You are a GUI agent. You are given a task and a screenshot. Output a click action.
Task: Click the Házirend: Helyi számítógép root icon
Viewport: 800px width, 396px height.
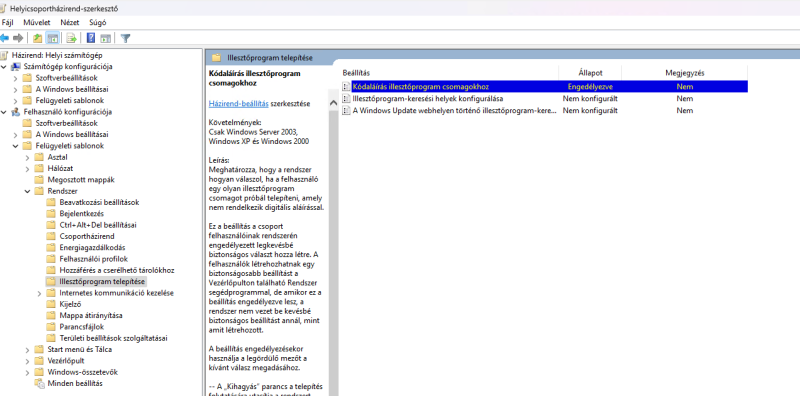point(4,55)
